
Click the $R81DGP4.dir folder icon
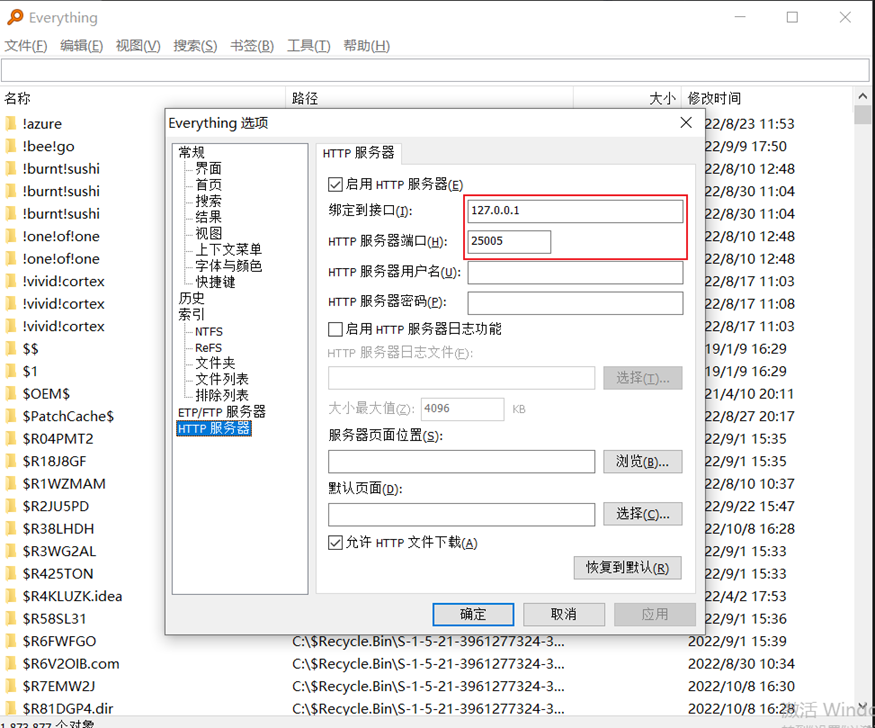(x=11, y=708)
